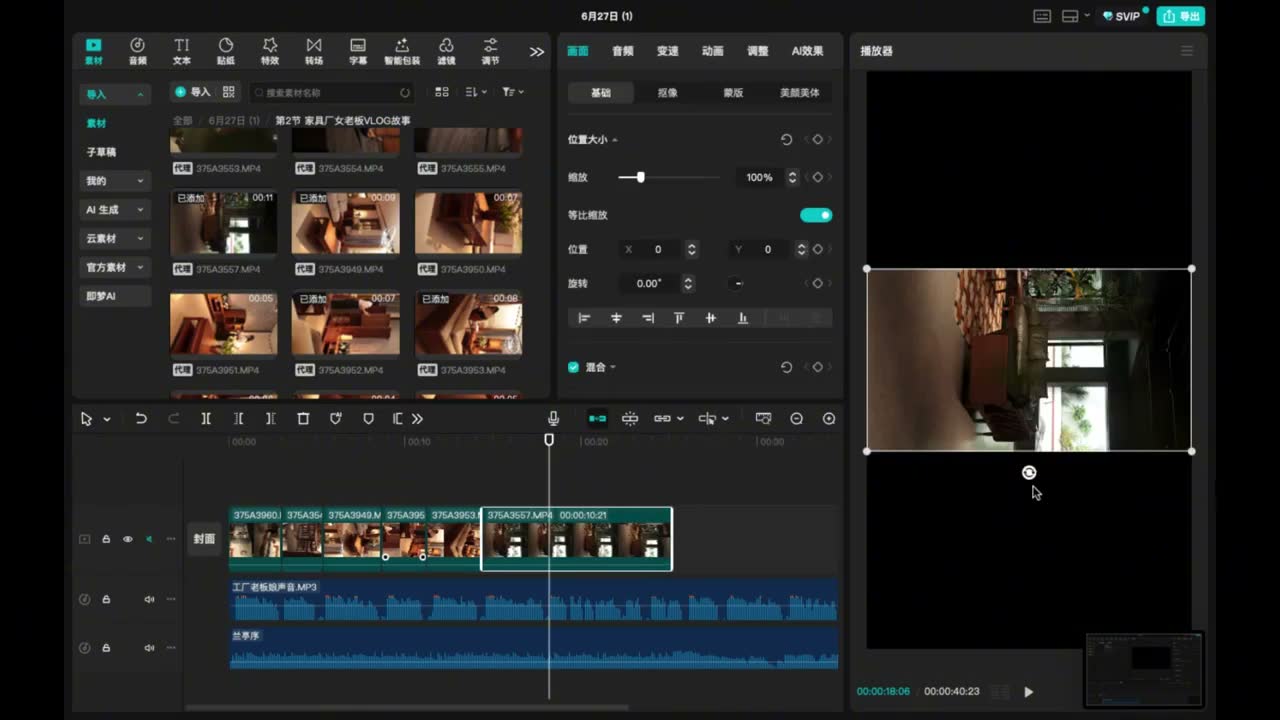This screenshot has width=1280, height=720.
Task: Click the 缩放 scale slider handle
Action: click(640, 177)
